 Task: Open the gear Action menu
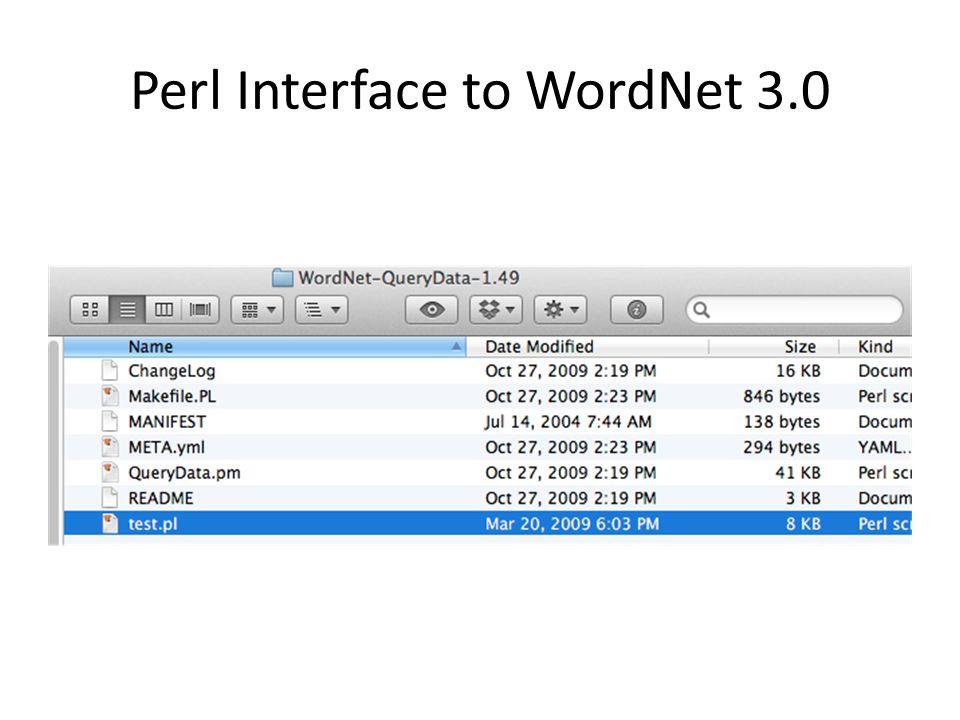click(x=561, y=310)
